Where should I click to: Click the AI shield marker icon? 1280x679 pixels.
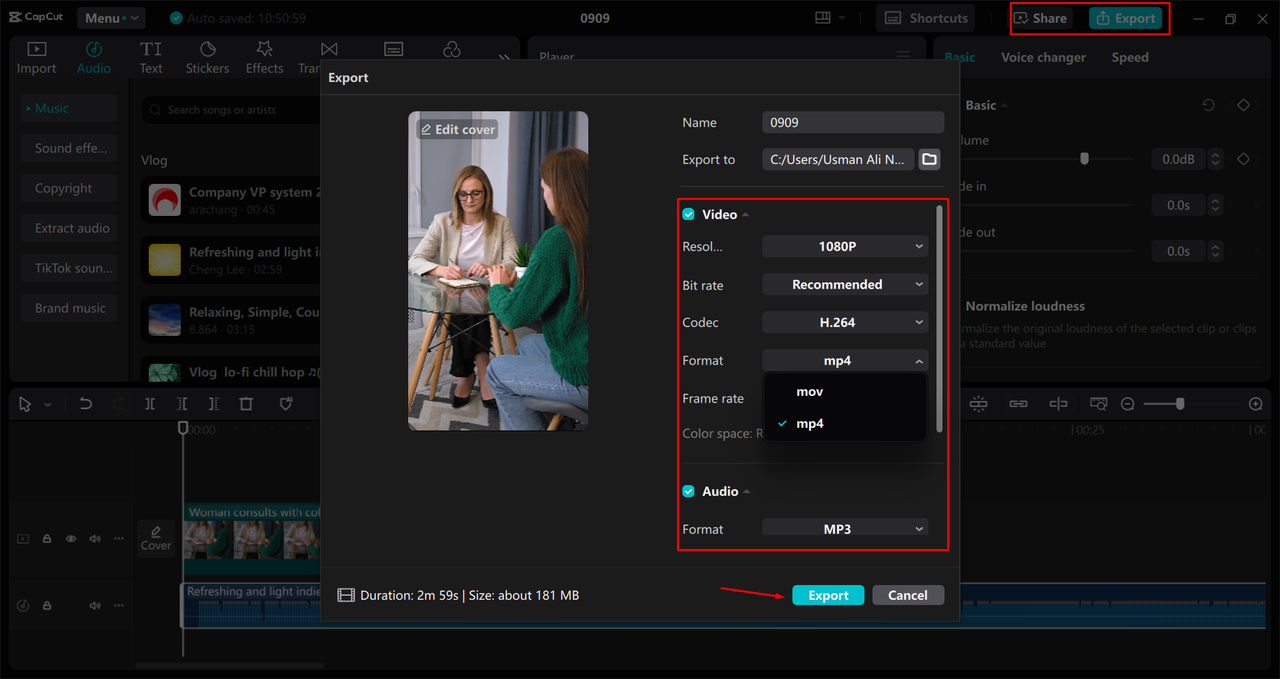click(x=286, y=404)
